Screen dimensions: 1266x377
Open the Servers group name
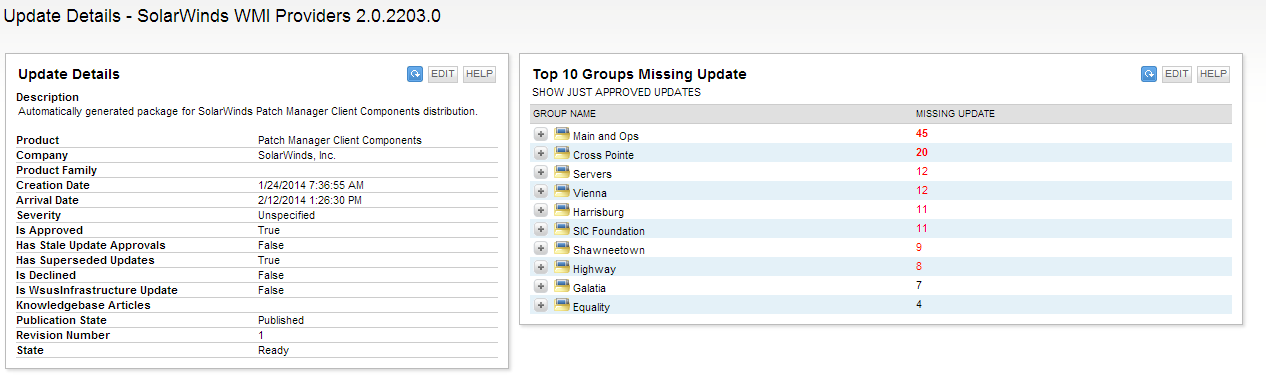pyautogui.click(x=592, y=174)
